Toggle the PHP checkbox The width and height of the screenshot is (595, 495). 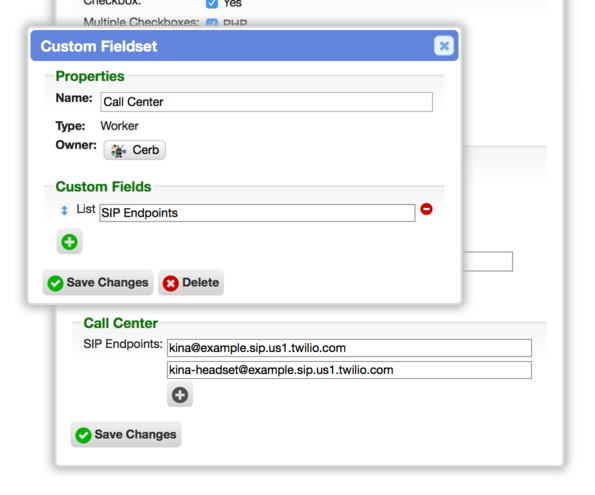[212, 23]
